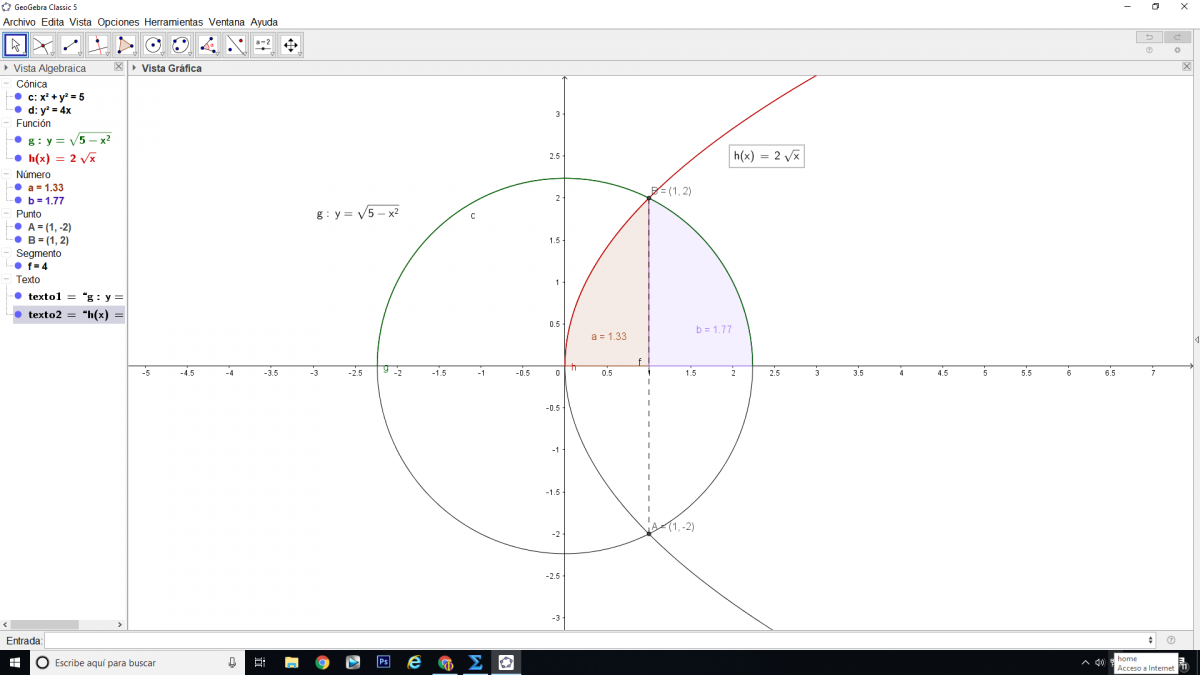Hide conic c using its visibility bullet
The width and height of the screenshot is (1200, 675).
(x=18, y=98)
